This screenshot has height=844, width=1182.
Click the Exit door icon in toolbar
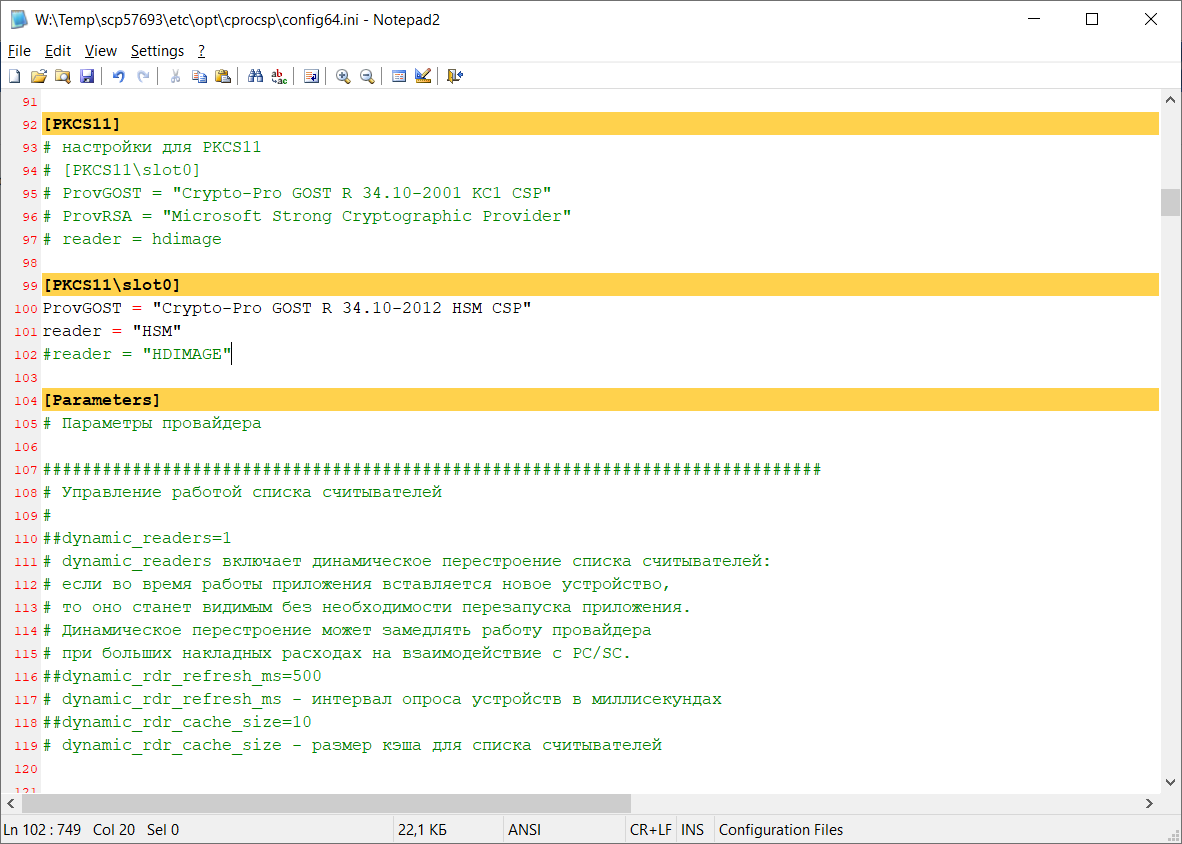pyautogui.click(x=455, y=76)
